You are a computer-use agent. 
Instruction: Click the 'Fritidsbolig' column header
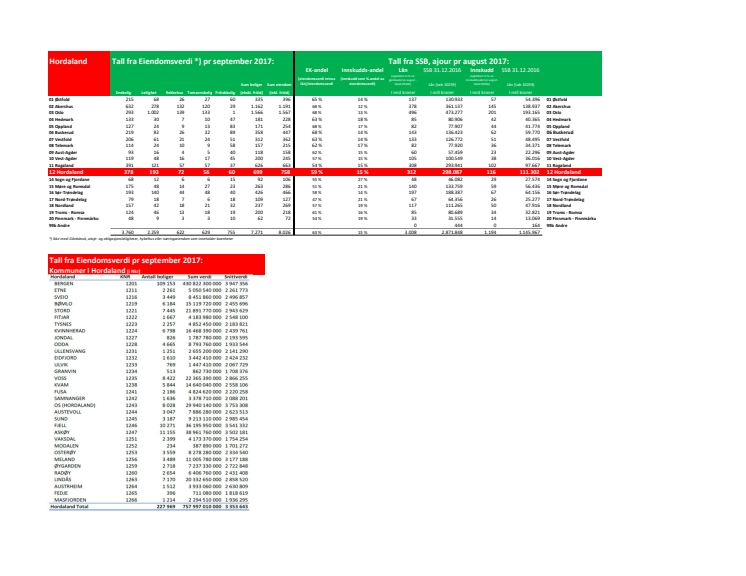point(225,93)
